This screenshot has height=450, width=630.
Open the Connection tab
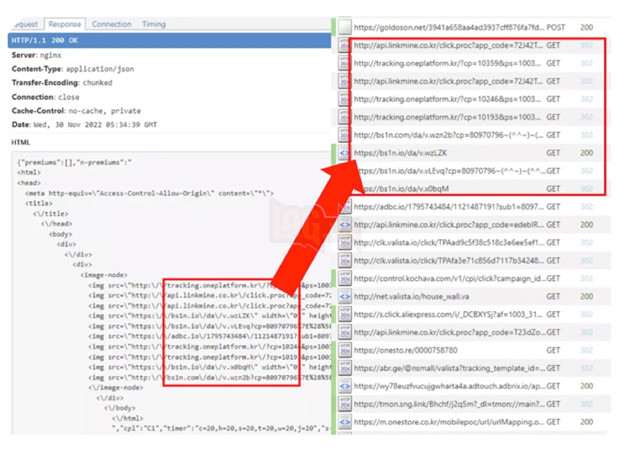pos(111,24)
